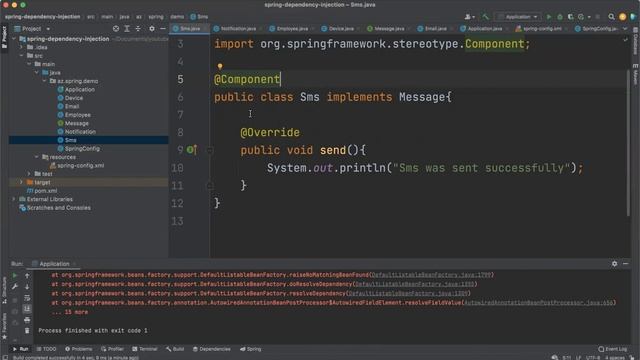The width and height of the screenshot is (640, 360).
Task: Expand the test folder
Action: tap(29, 174)
